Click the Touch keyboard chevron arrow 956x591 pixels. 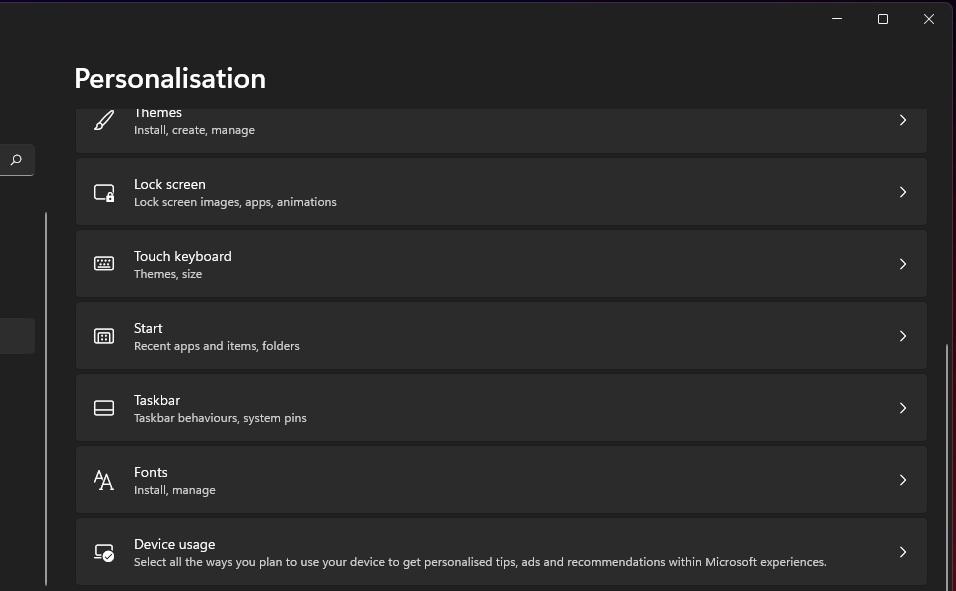click(x=903, y=264)
